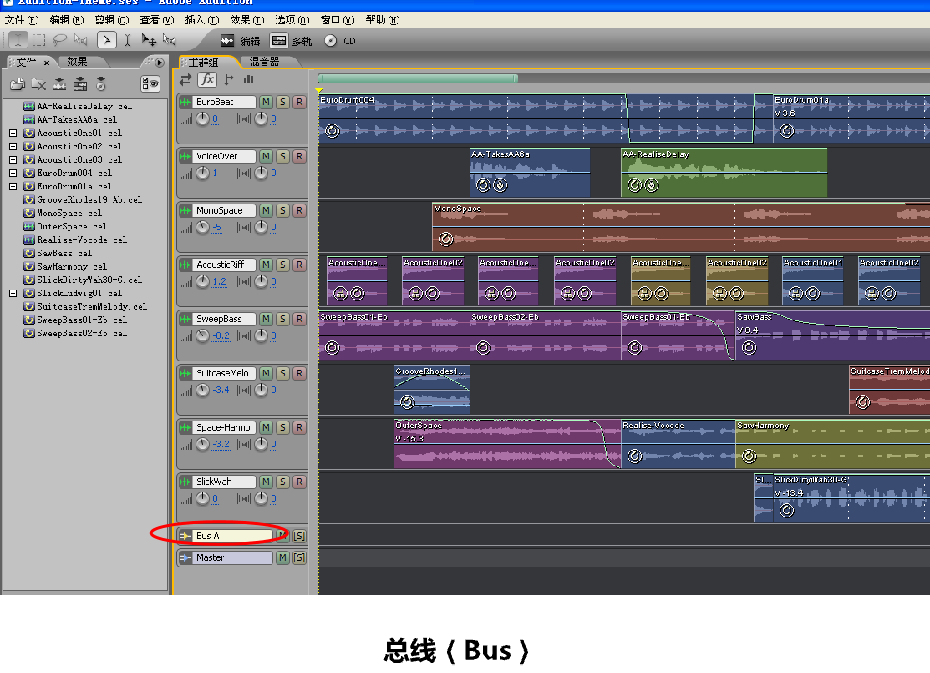Click the loop icon on the SawHarmony clip
The width and height of the screenshot is (930, 673).
tap(749, 456)
